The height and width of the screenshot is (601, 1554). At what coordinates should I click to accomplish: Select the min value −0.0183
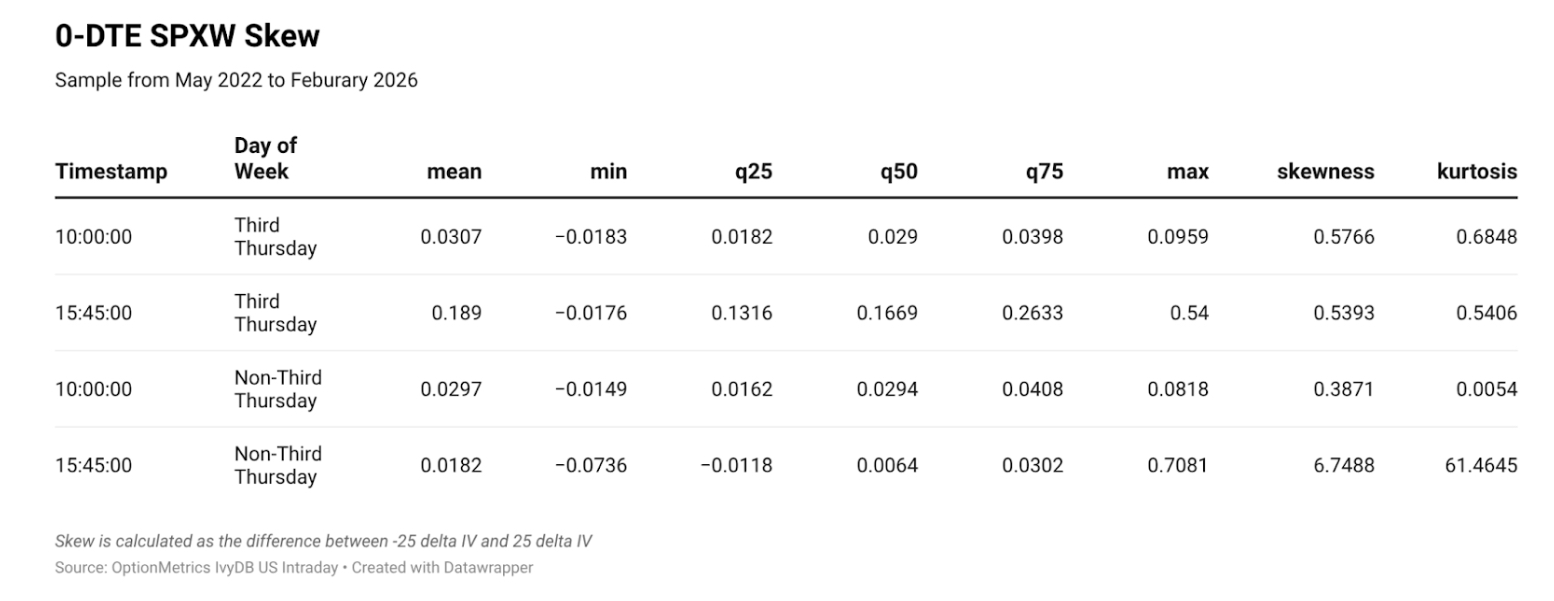(591, 237)
